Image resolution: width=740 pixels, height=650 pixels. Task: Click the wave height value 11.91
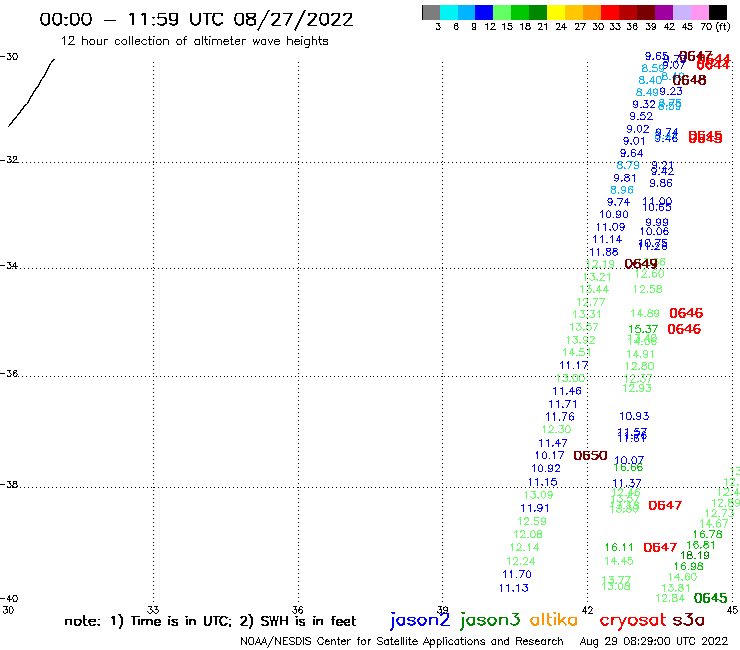535,508
